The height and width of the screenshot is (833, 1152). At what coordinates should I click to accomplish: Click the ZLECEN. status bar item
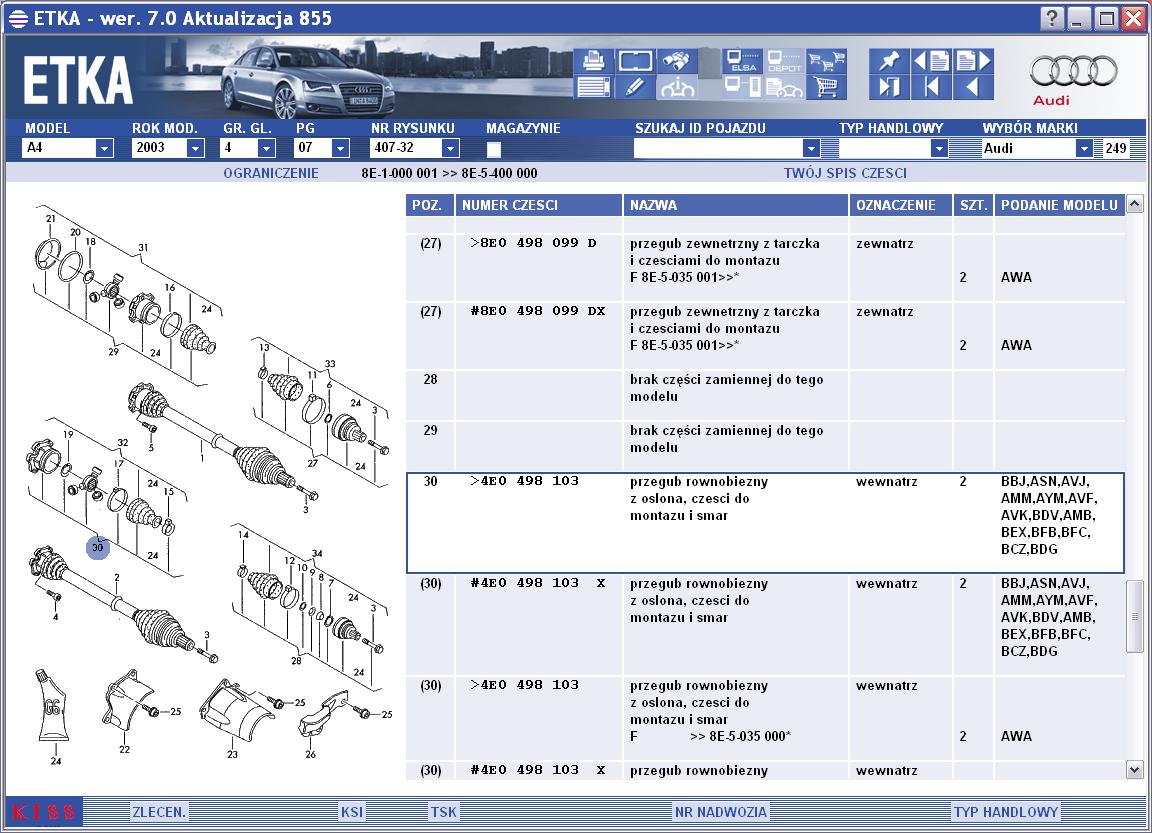tap(159, 812)
